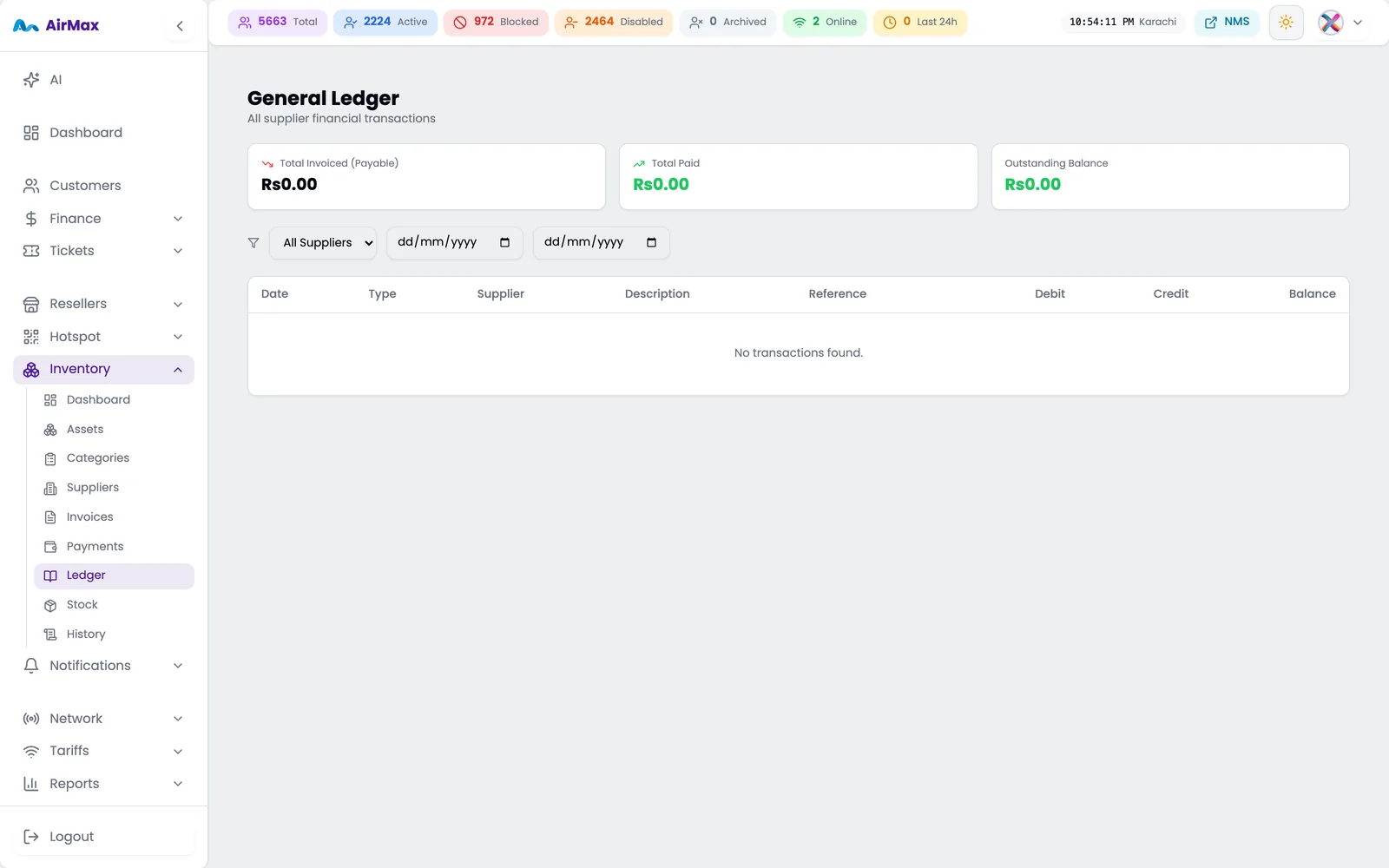
Task: Click the filter funnel icon
Action: click(x=253, y=243)
